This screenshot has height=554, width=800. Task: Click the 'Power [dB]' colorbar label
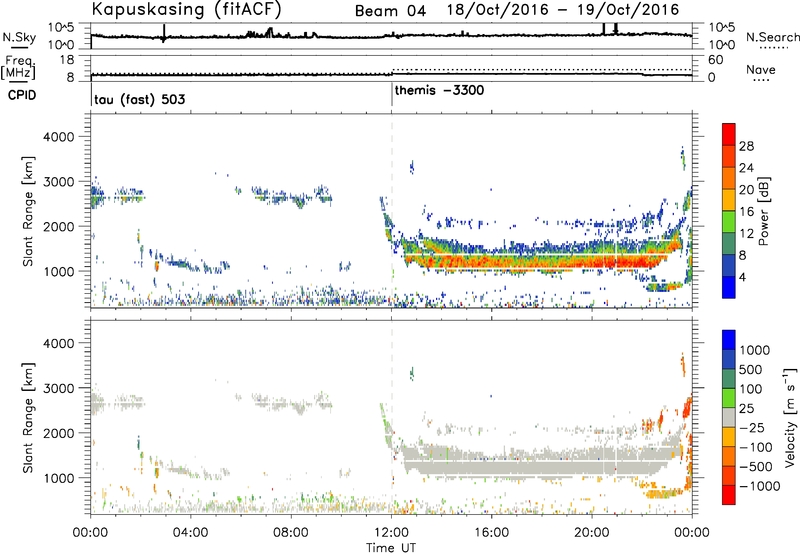point(764,211)
